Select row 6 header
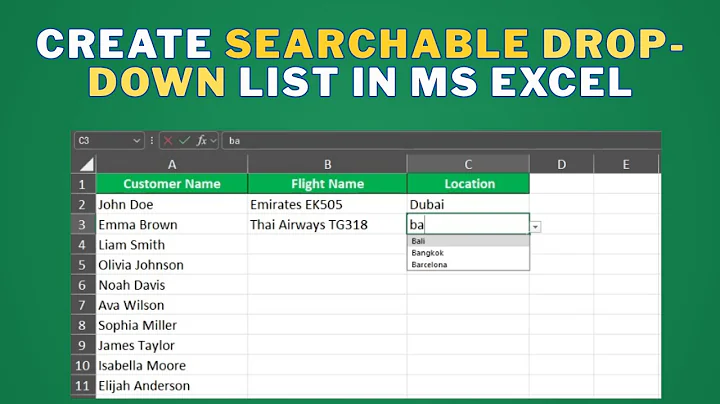 tap(83, 285)
